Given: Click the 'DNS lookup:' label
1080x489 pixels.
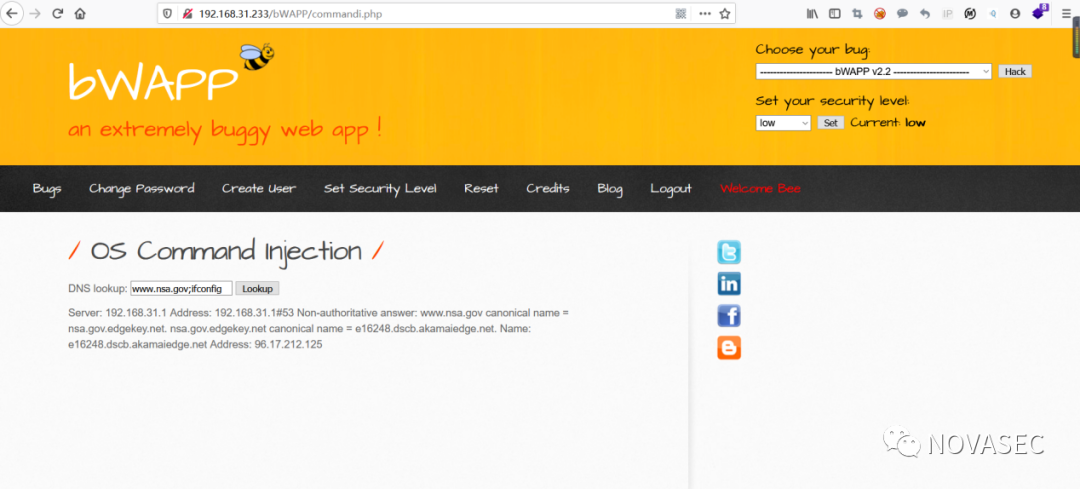Looking at the screenshot, I should (98, 289).
